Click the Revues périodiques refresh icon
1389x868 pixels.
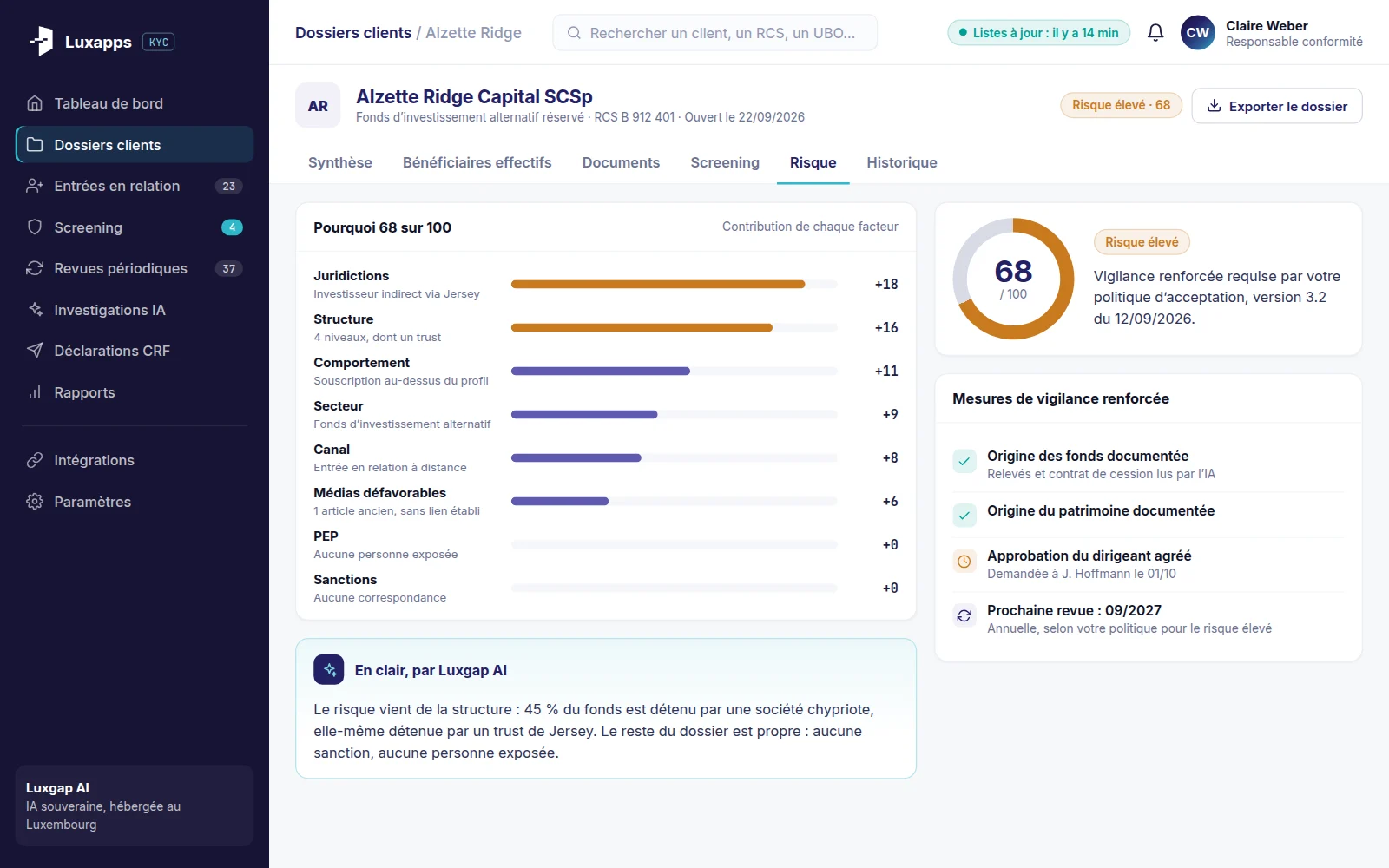pyautogui.click(x=35, y=268)
